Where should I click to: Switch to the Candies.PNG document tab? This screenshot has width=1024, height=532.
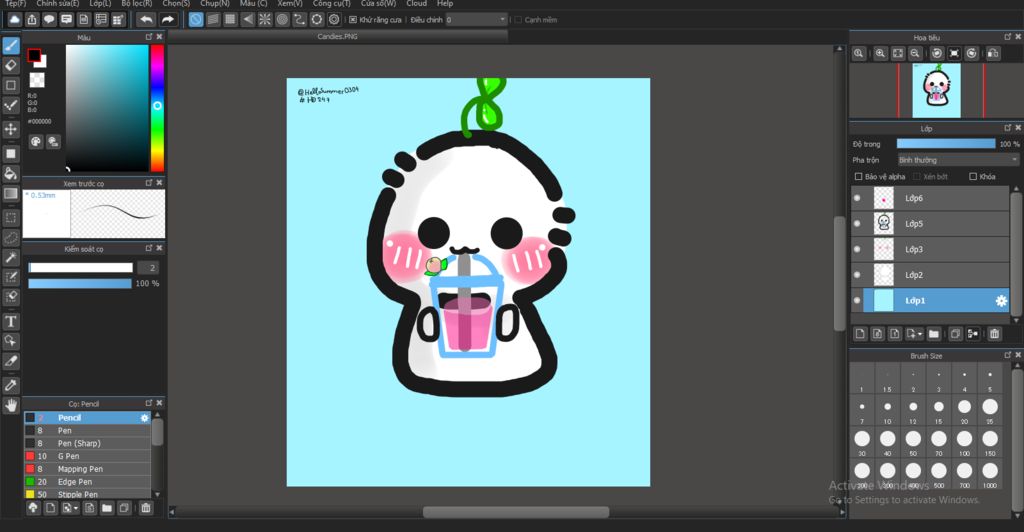click(338, 37)
